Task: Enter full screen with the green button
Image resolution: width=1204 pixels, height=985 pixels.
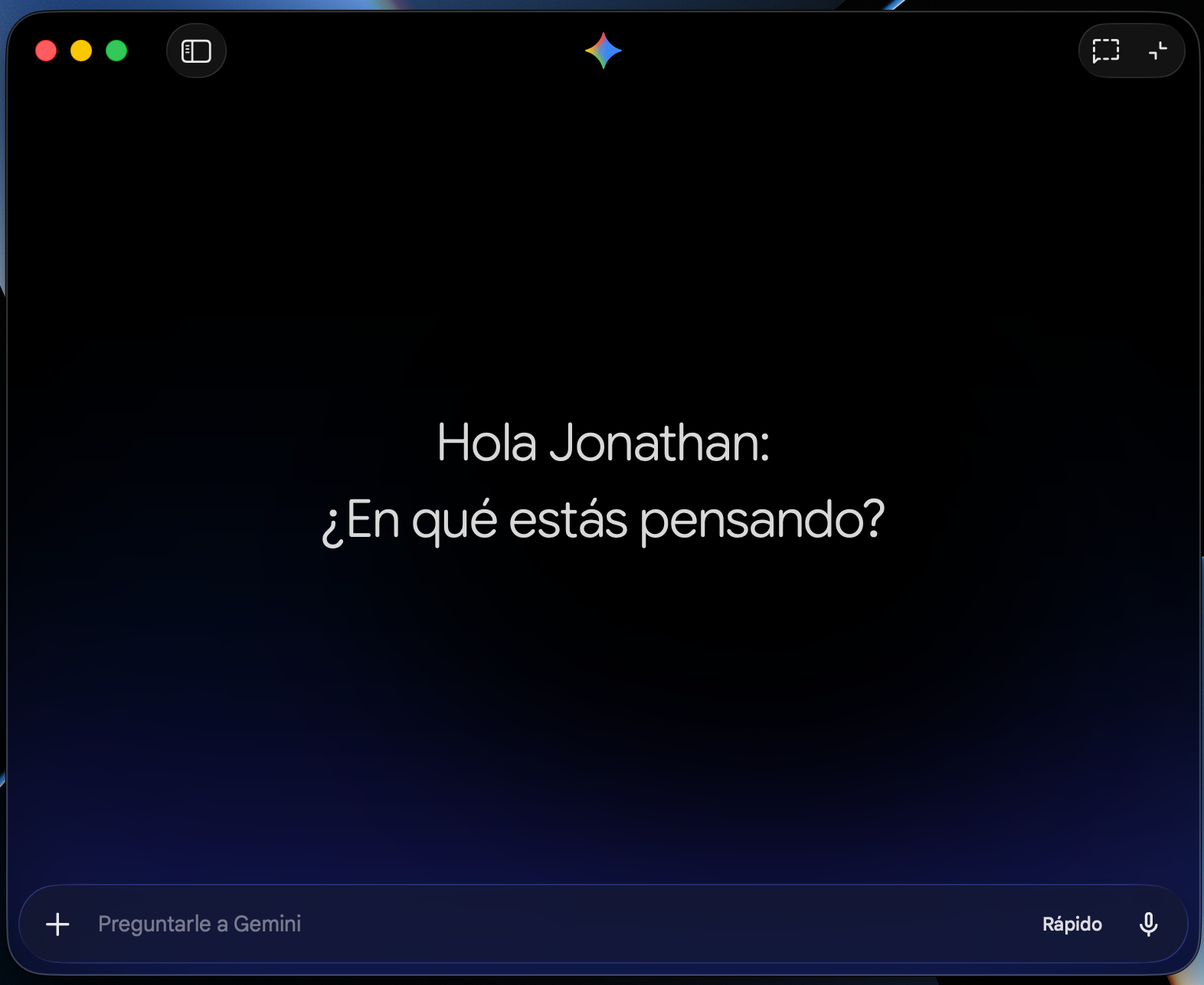Action: 116,51
